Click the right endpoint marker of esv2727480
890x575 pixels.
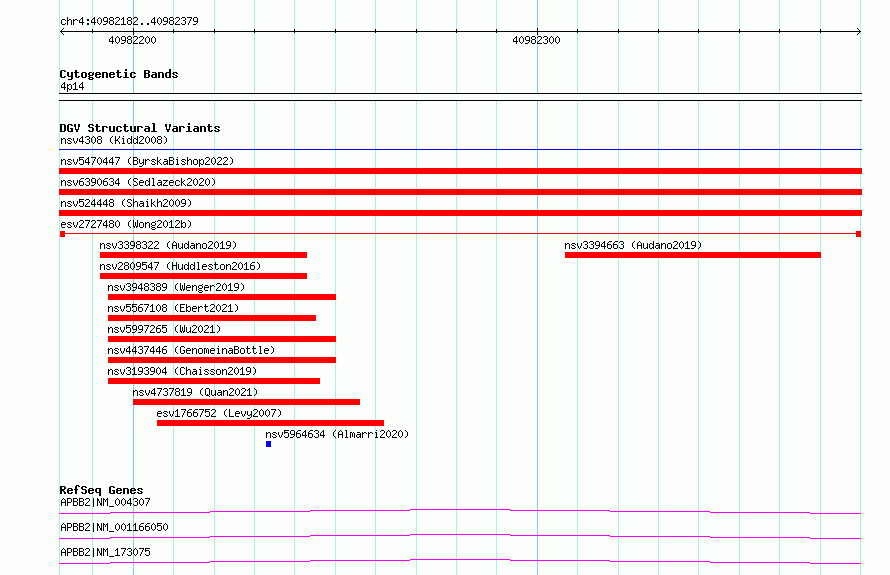click(859, 234)
